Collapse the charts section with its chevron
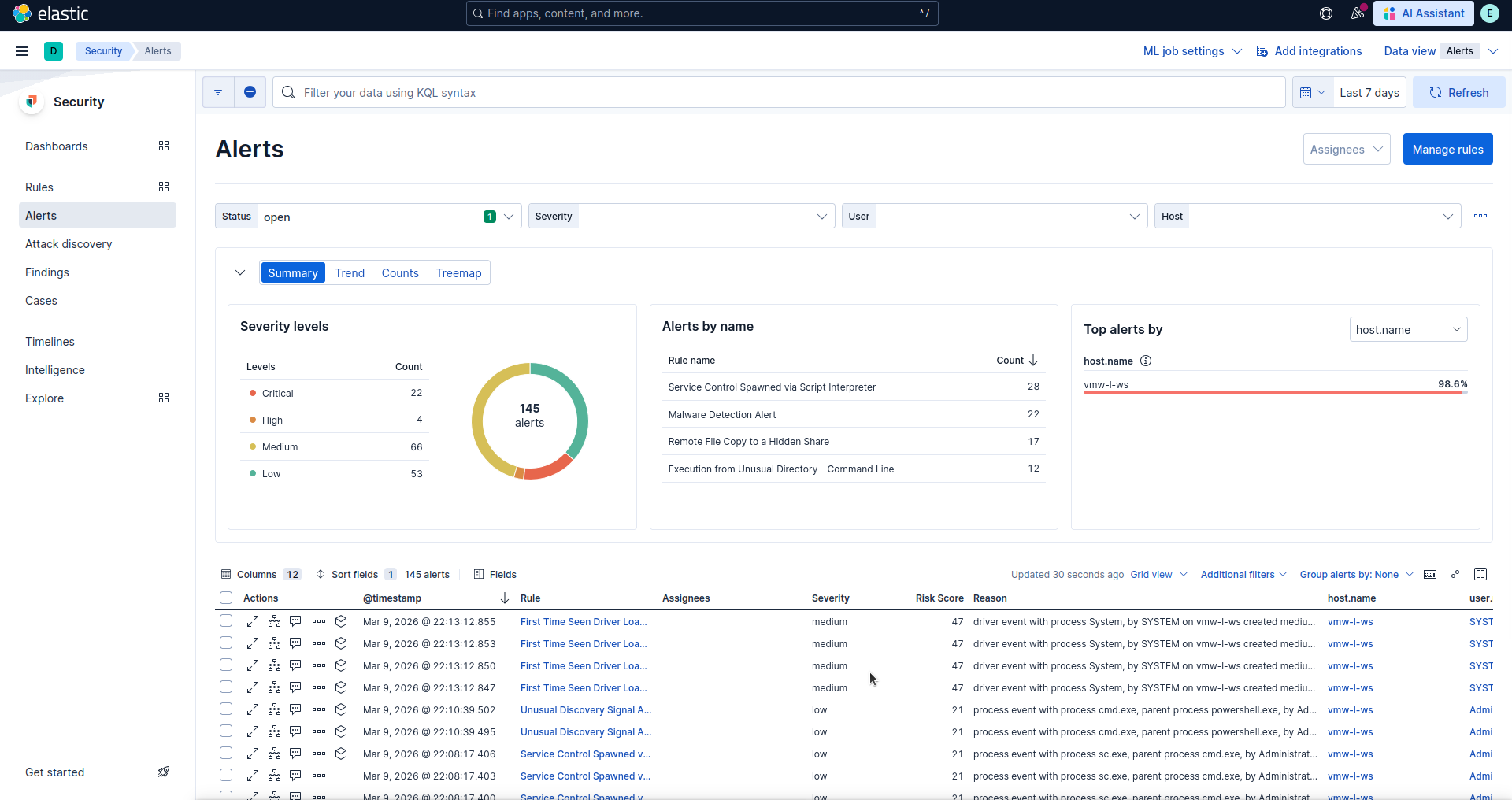Viewport: 1512px width, 800px height. click(239, 272)
